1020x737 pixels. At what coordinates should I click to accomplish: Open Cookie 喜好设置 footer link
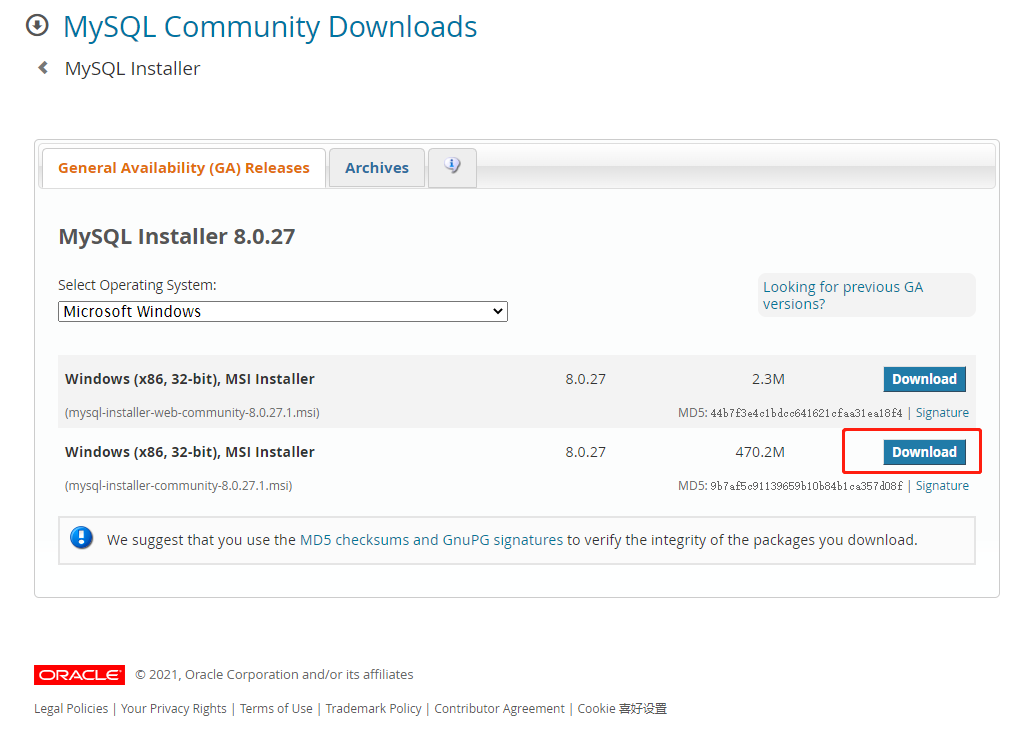[622, 708]
